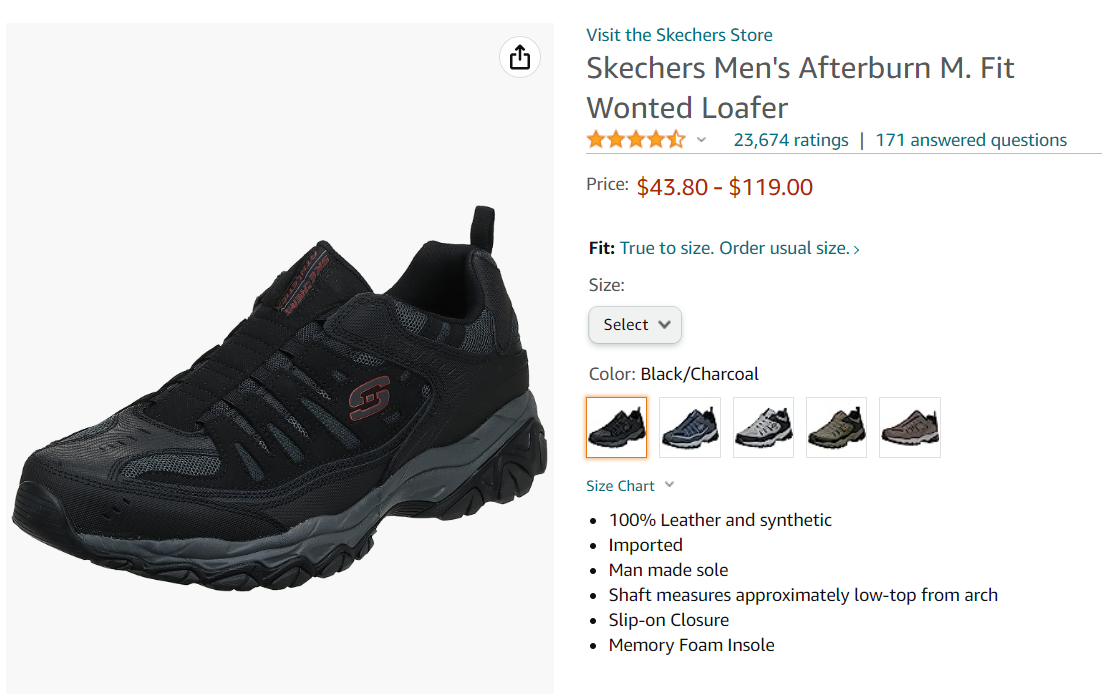View the 171 answered questions

(x=971, y=141)
